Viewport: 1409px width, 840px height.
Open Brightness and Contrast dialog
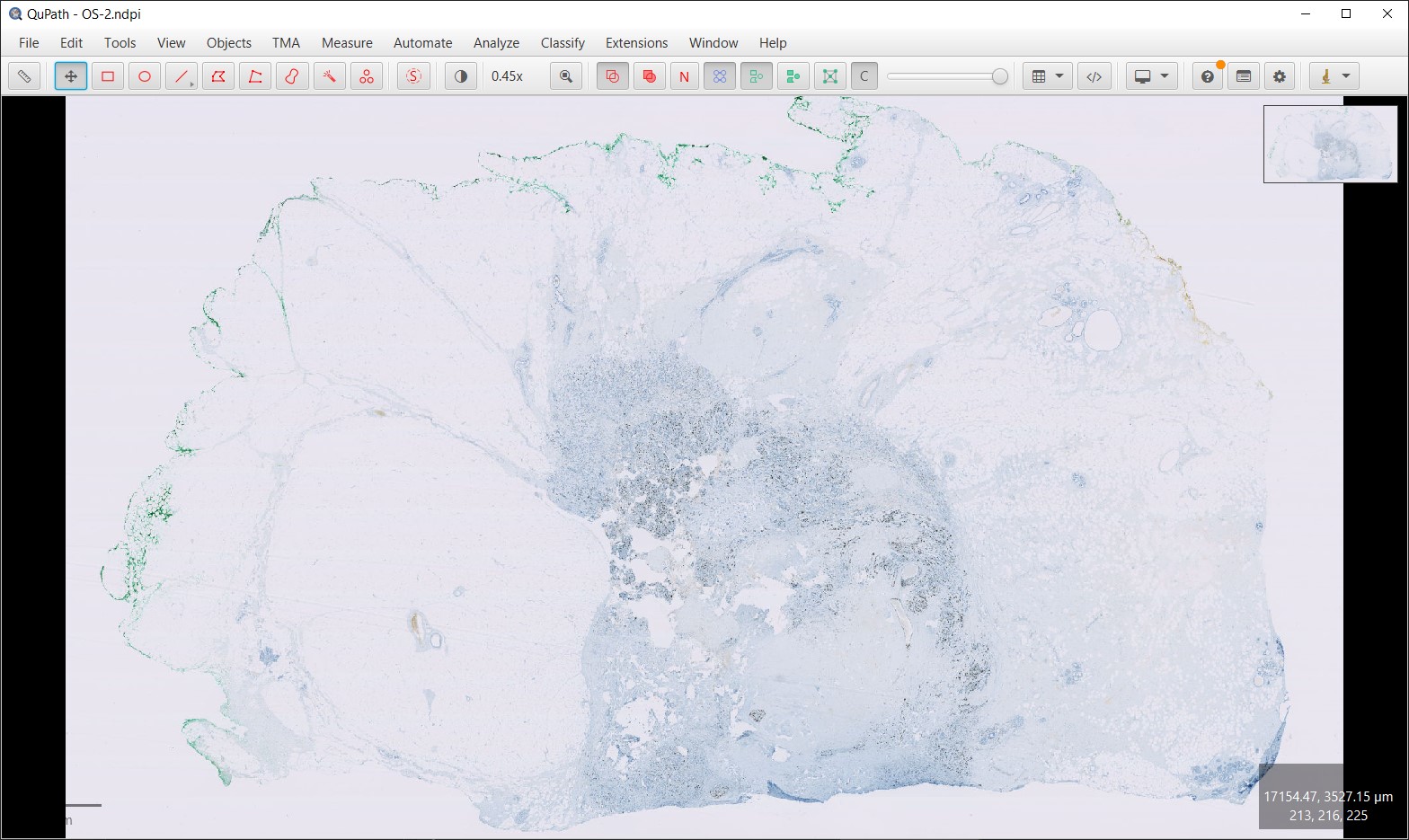point(461,76)
